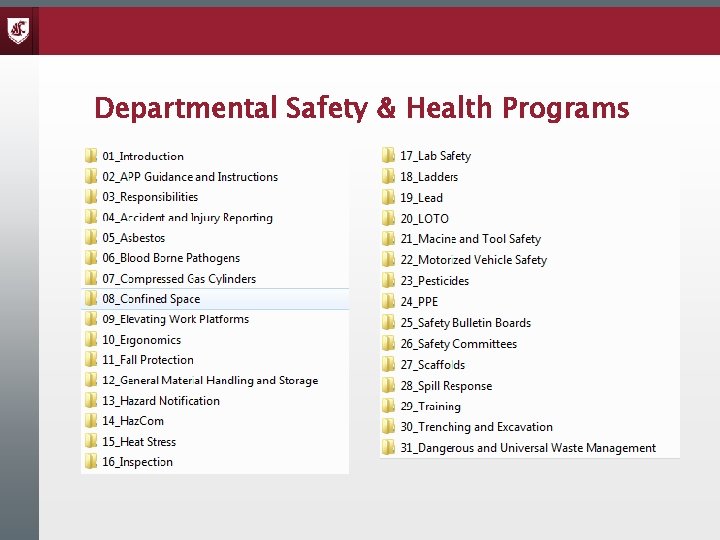
Task: Click folder icon beside 23_Pesticides
Action: (388, 281)
